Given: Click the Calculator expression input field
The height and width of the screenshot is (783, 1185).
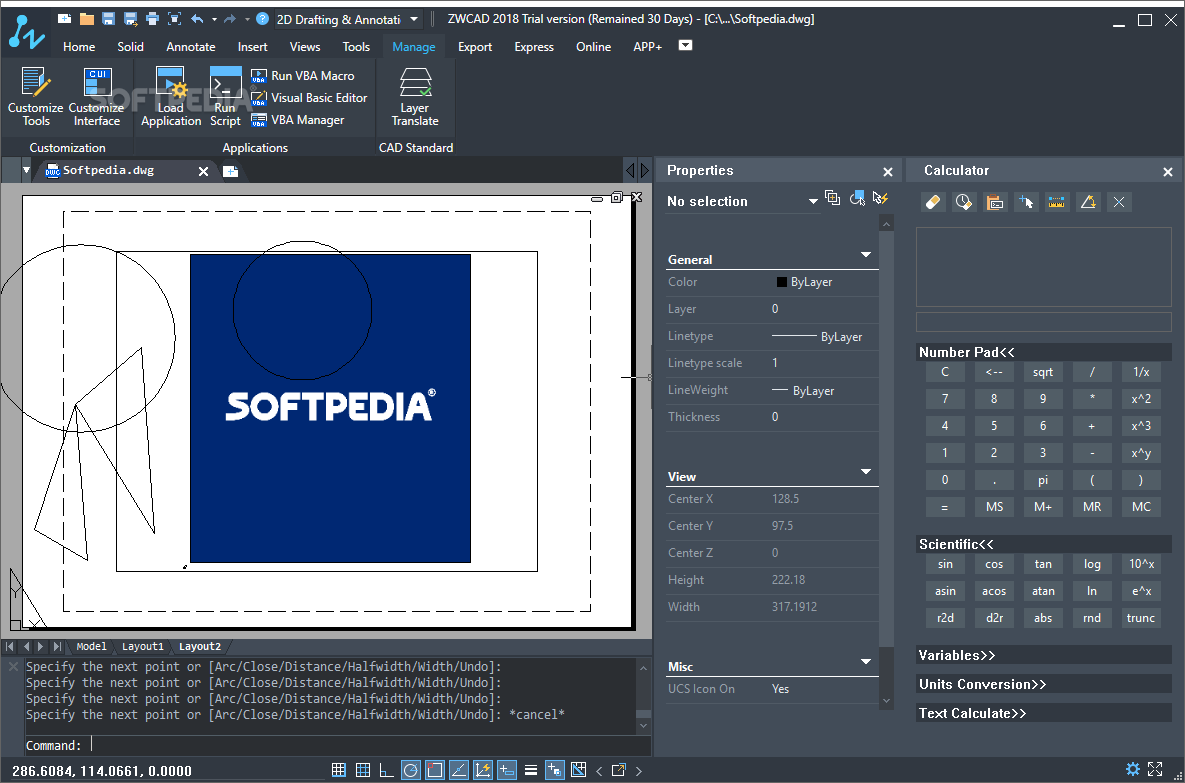Looking at the screenshot, I should click(x=1044, y=322).
